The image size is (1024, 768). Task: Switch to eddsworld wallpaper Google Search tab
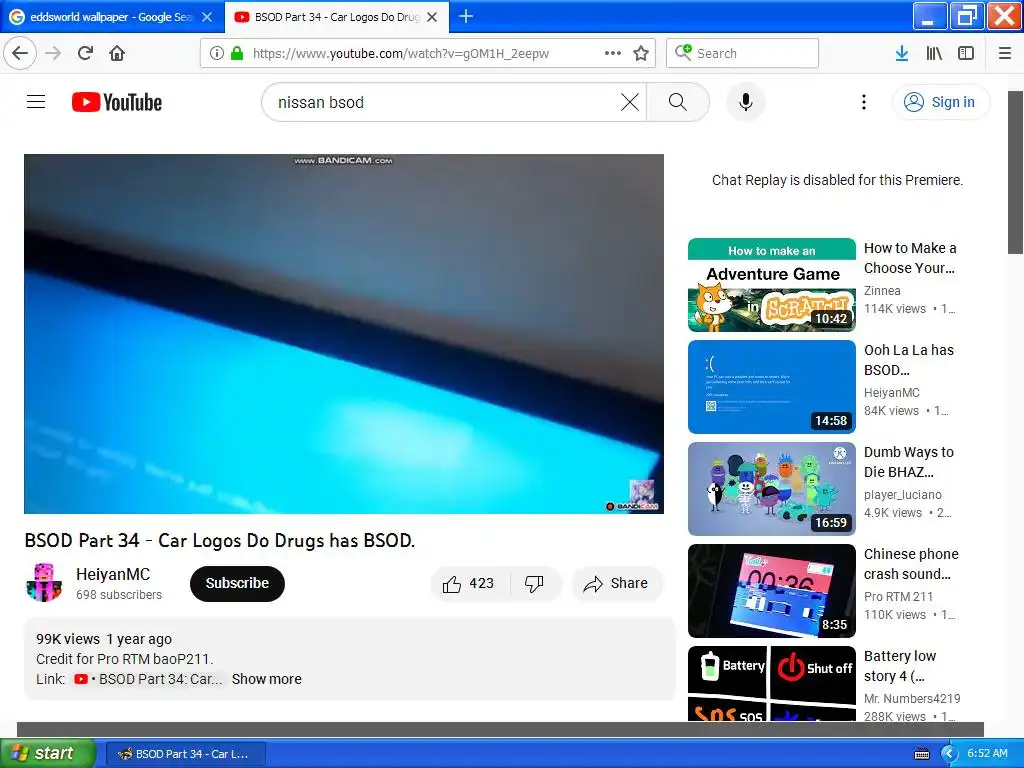[x=112, y=17]
